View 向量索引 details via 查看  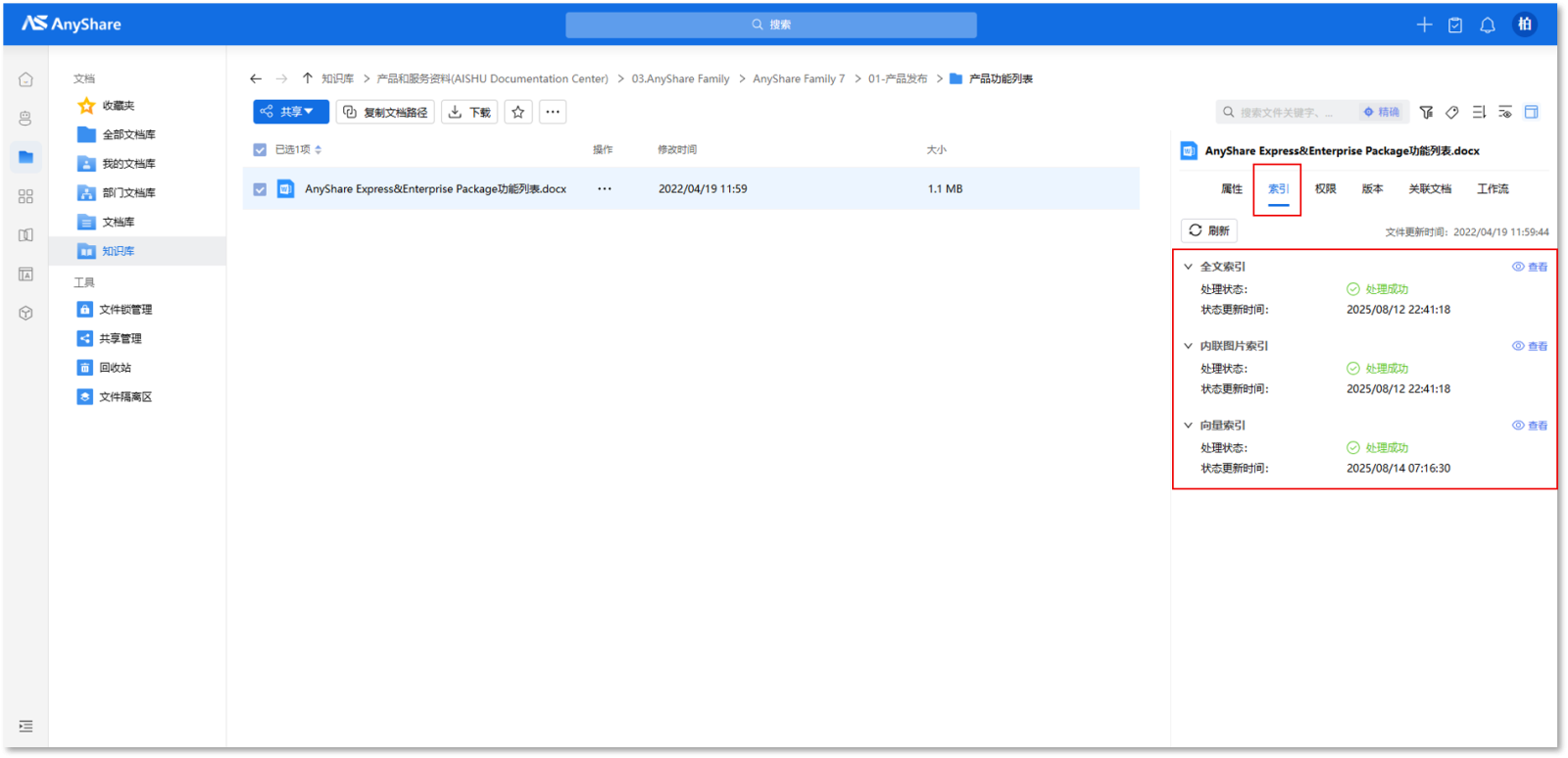click(x=1530, y=426)
